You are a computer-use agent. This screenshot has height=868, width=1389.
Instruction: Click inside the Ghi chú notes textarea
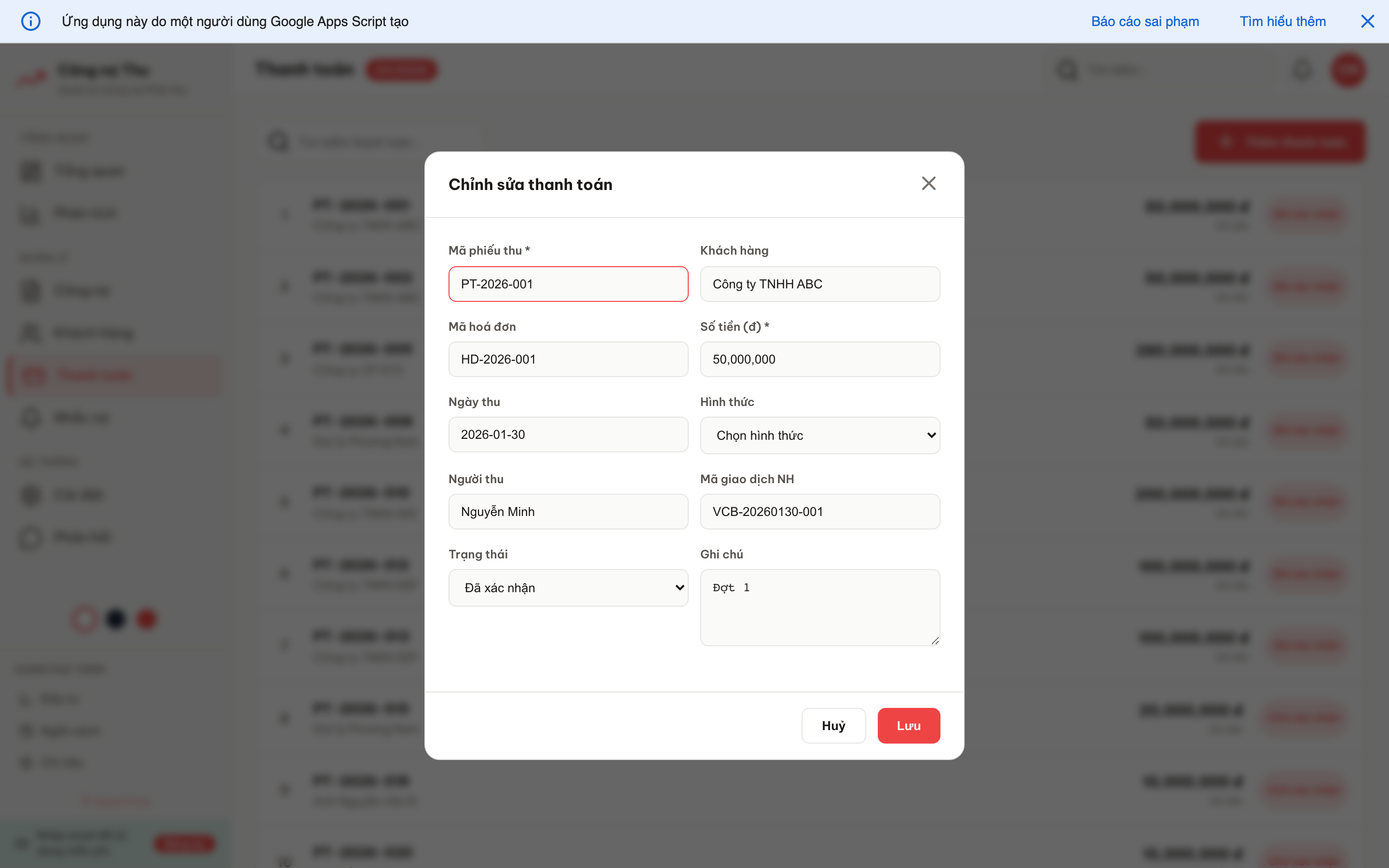(x=819, y=608)
